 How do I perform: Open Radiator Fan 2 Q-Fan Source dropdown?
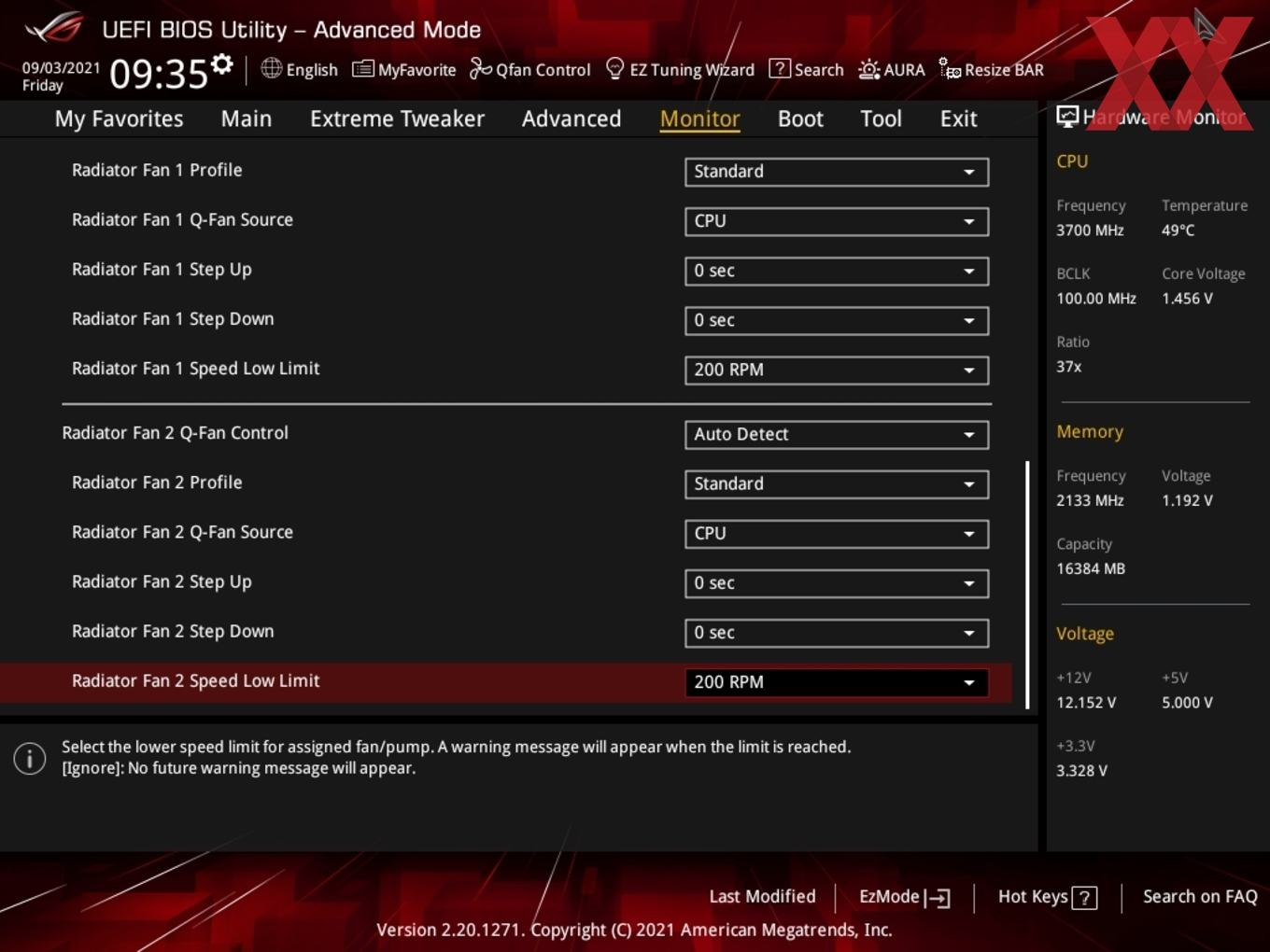tap(837, 533)
